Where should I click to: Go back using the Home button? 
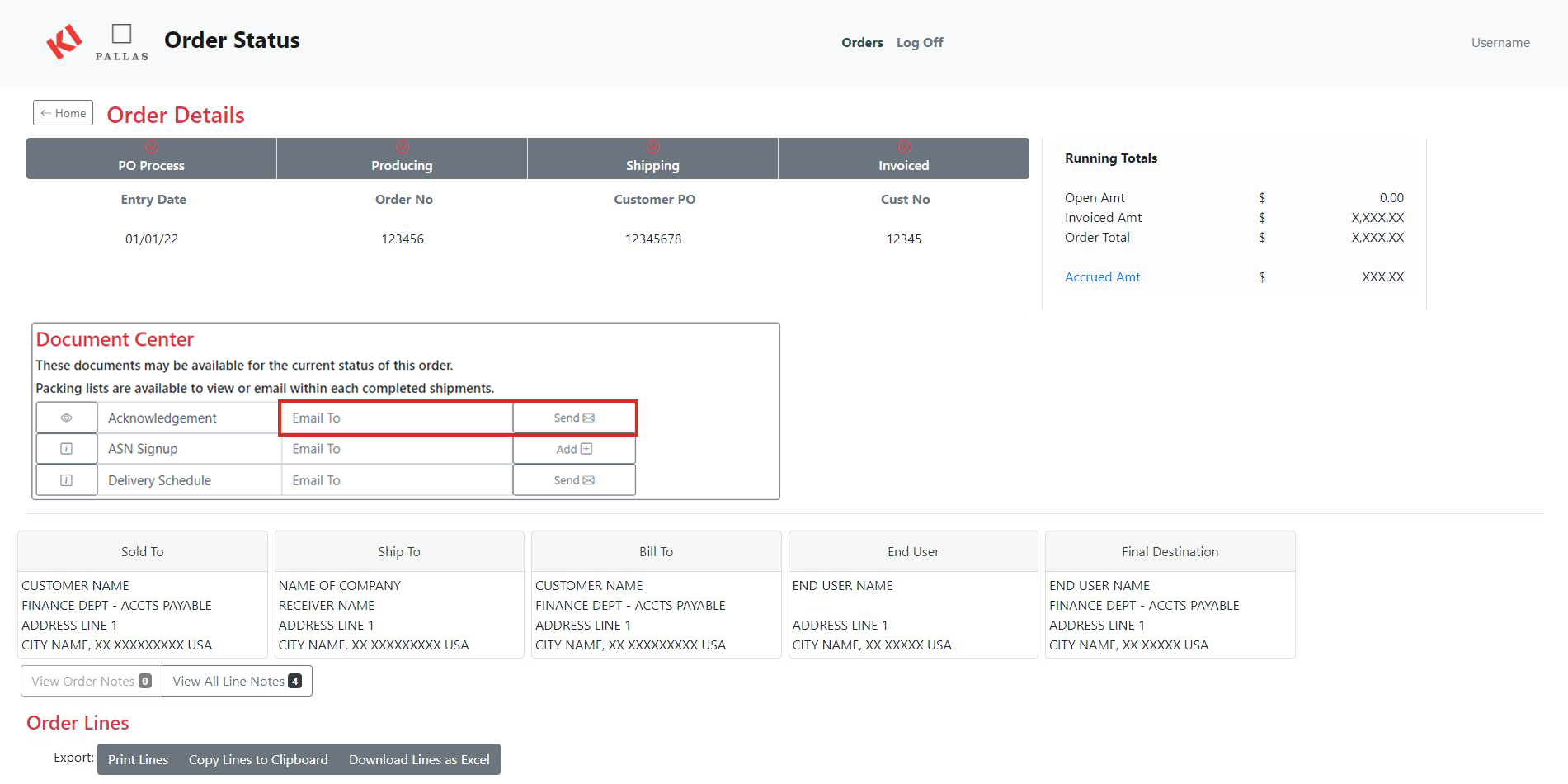point(62,113)
